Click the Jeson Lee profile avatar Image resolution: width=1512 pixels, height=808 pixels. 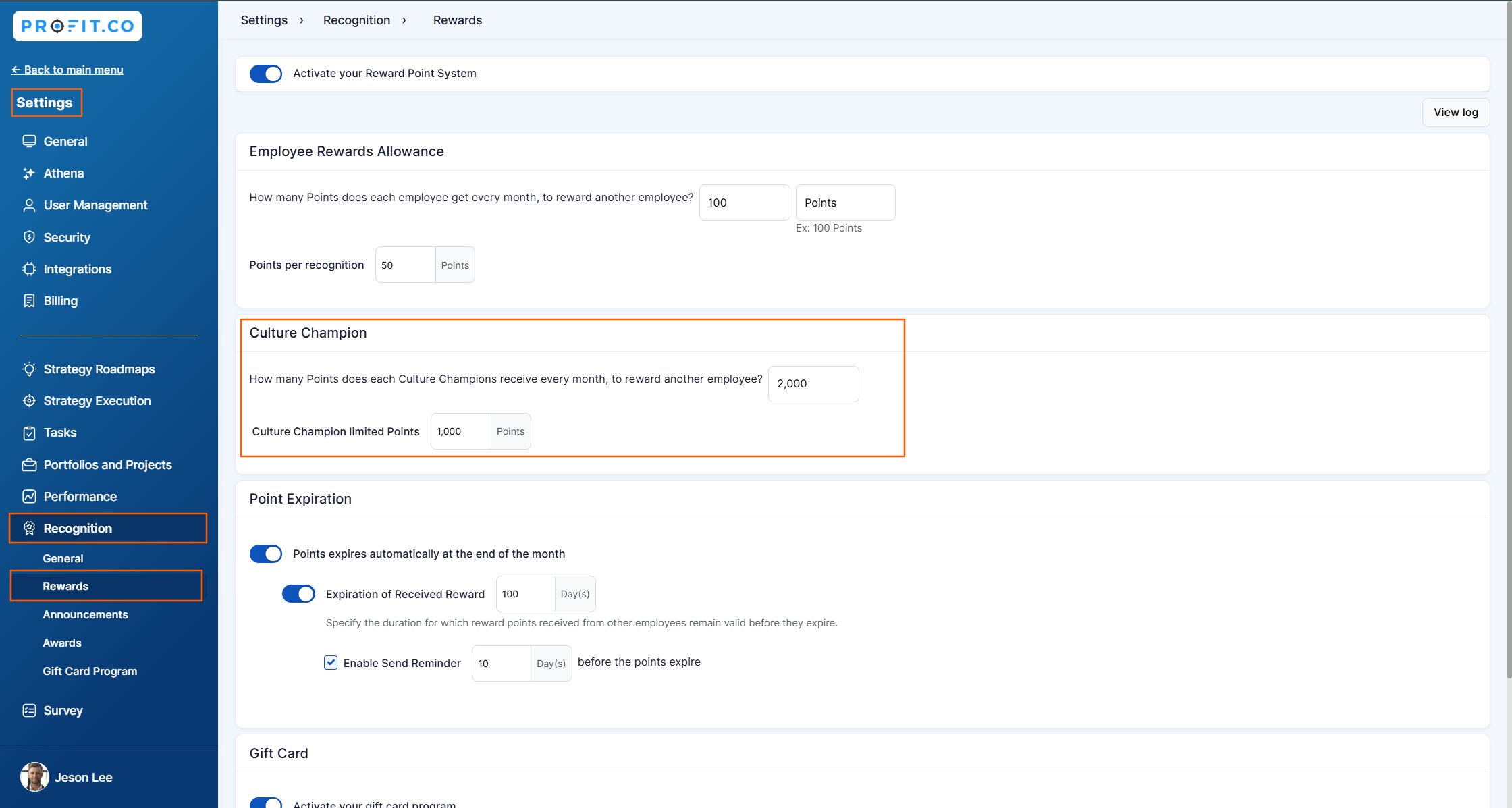(34, 777)
